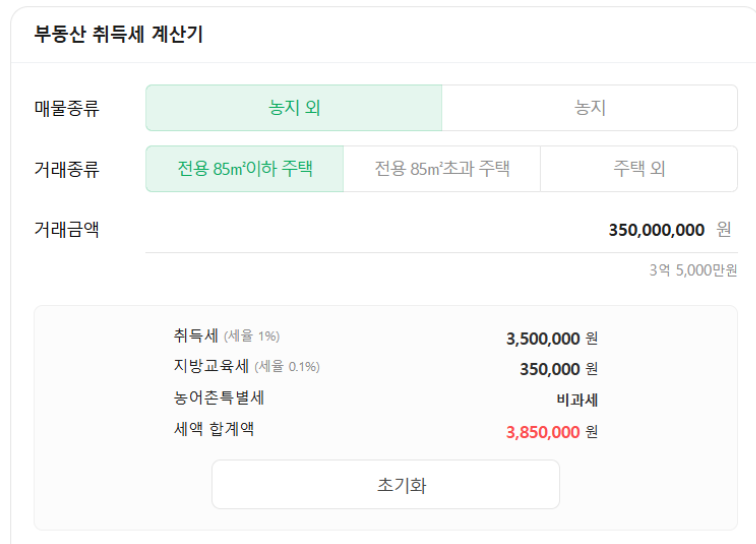
Task: Click the 농어촌특별세 row label
Action: tap(219, 398)
